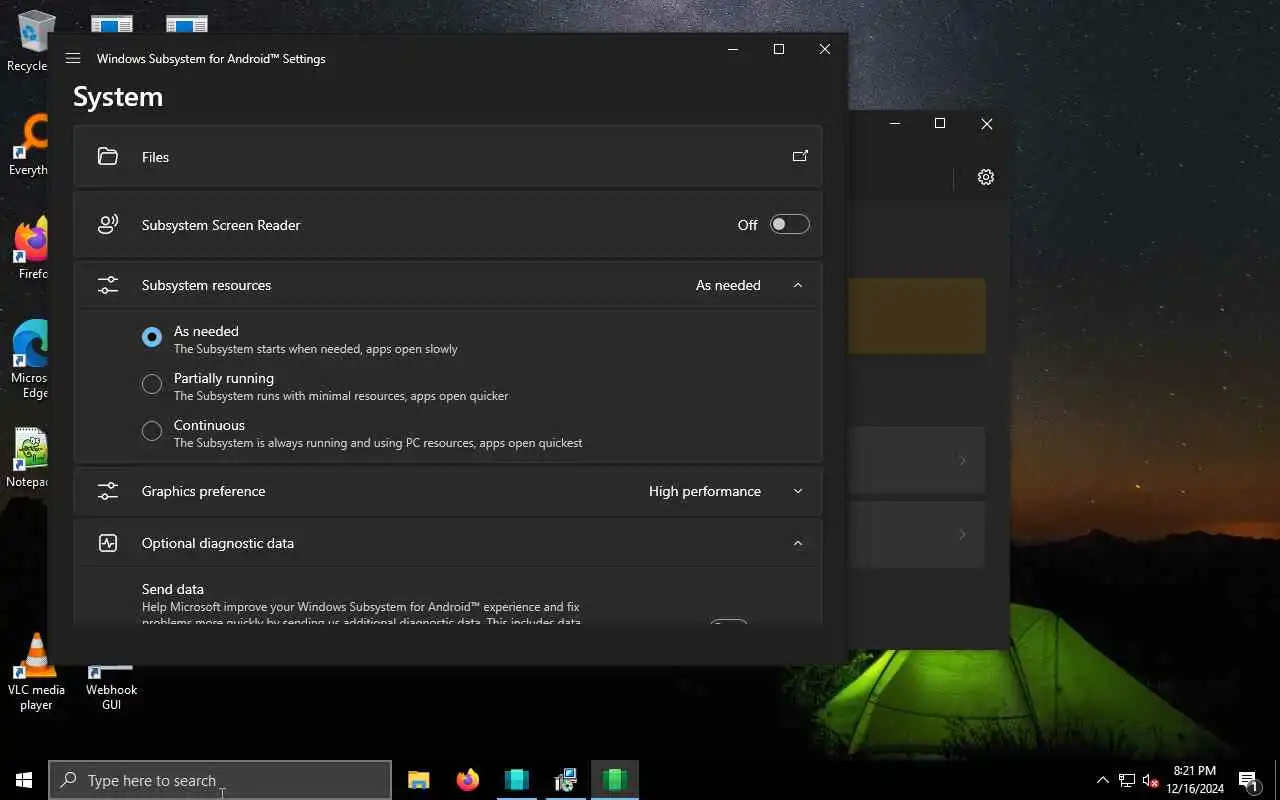
Task: Click the taskbar clock and date
Action: pyautogui.click(x=1194, y=780)
